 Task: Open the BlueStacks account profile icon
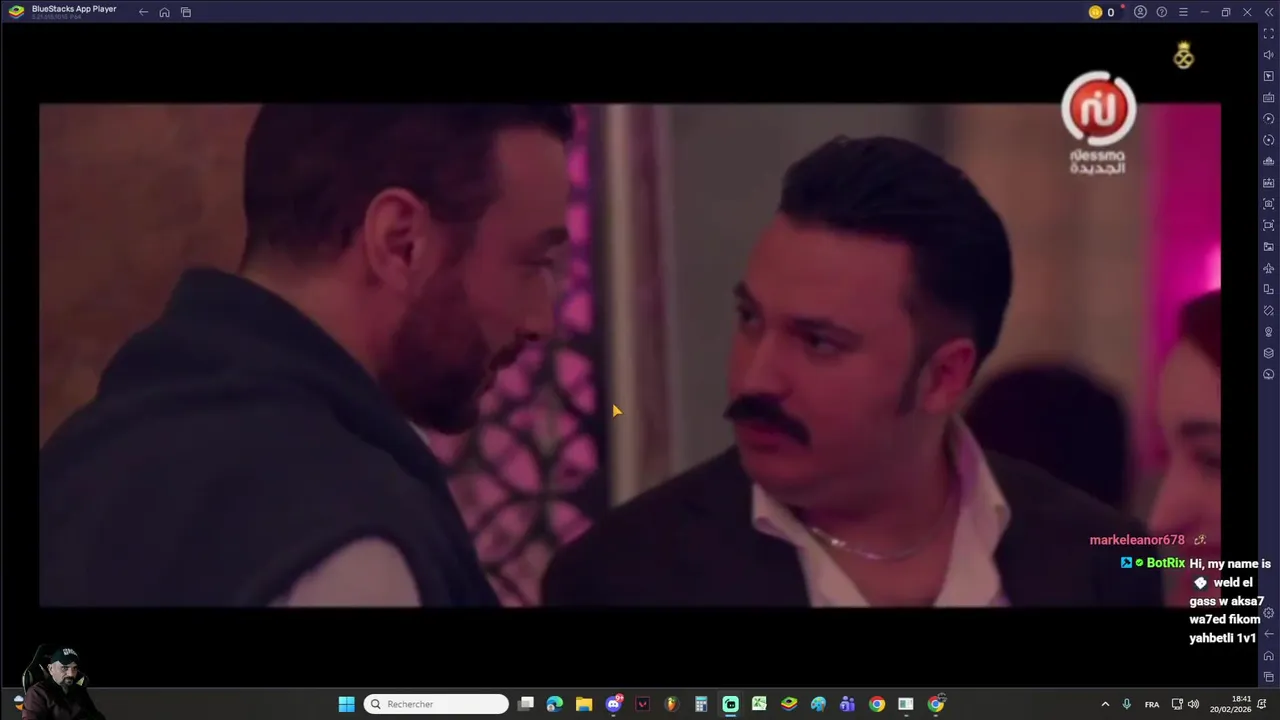(1140, 12)
